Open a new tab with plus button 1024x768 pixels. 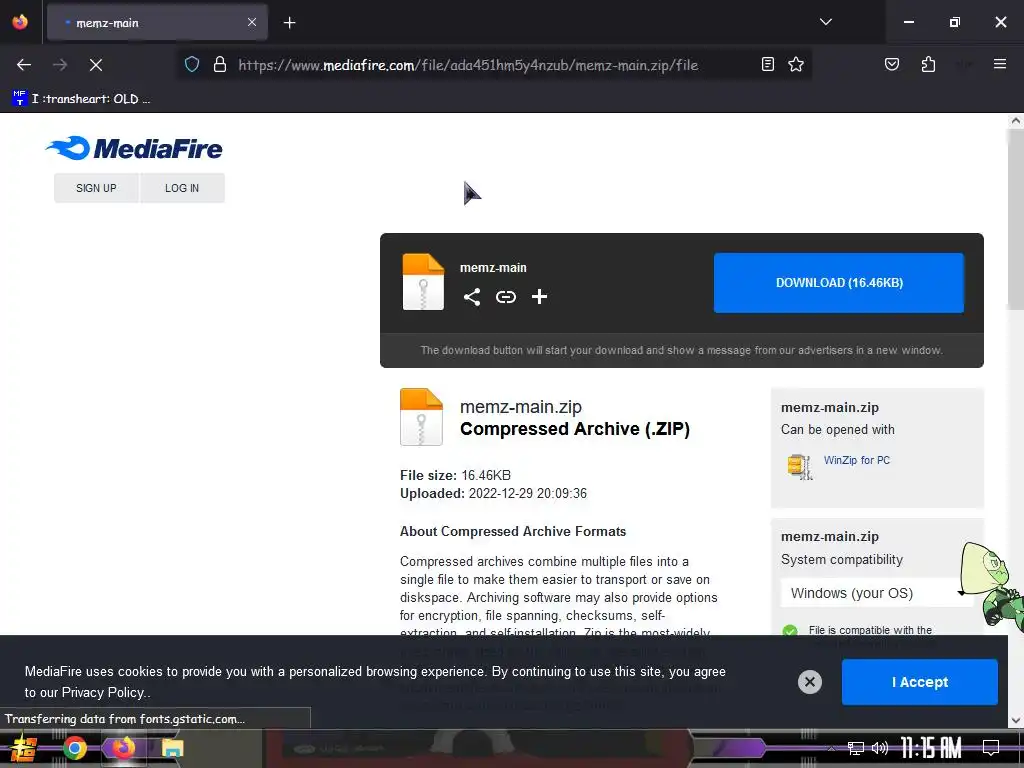pyautogui.click(x=289, y=23)
